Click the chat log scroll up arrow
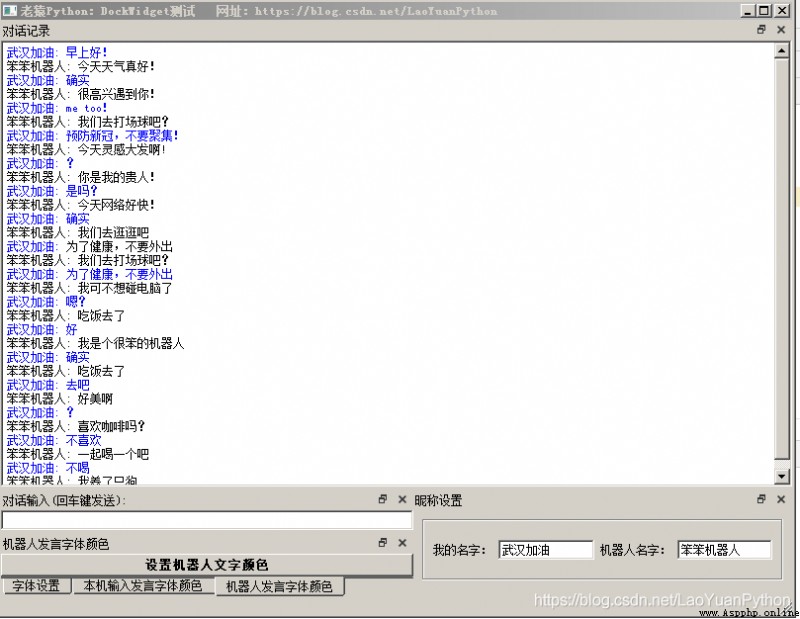 [782, 51]
